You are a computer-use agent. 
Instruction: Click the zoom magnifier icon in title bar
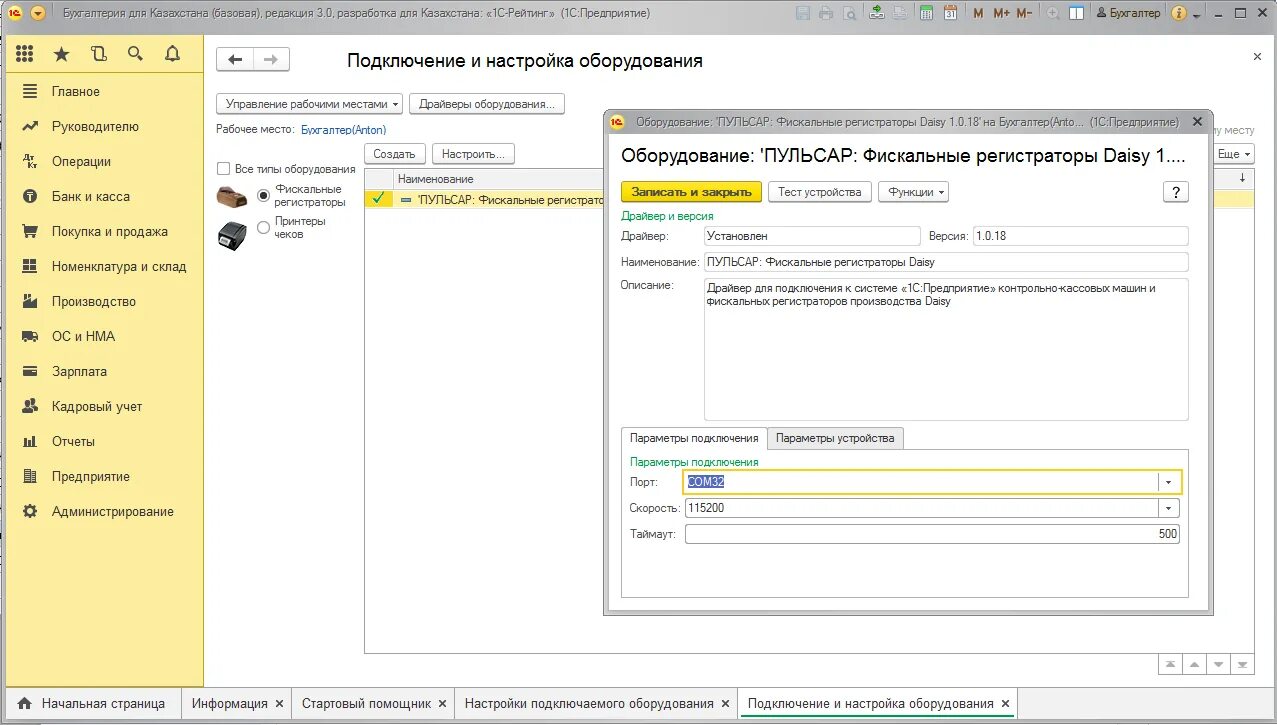pos(1054,13)
